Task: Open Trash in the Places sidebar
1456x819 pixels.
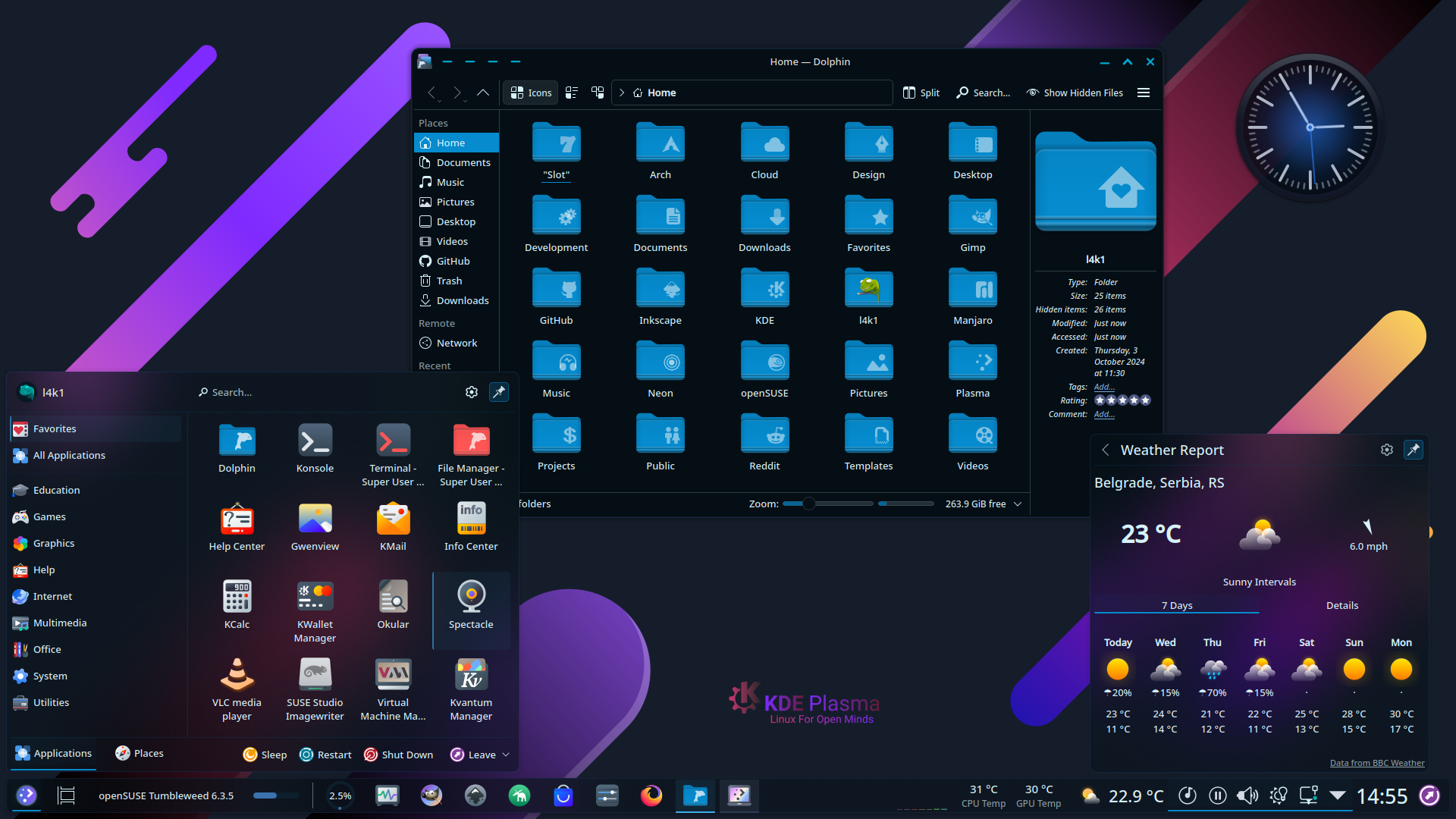Action: 457,281
